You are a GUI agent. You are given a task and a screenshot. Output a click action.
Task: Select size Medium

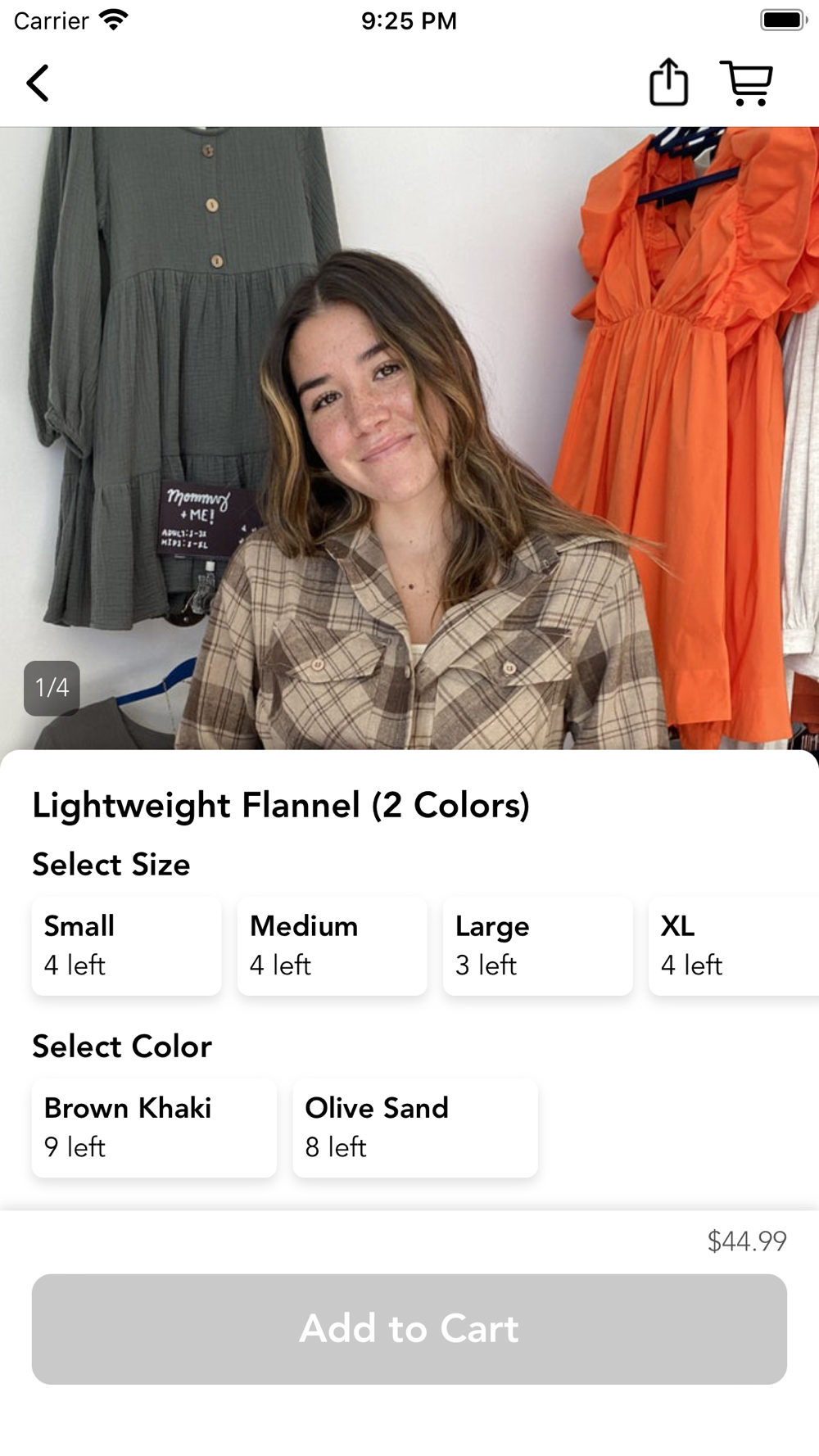pyautogui.click(x=333, y=946)
